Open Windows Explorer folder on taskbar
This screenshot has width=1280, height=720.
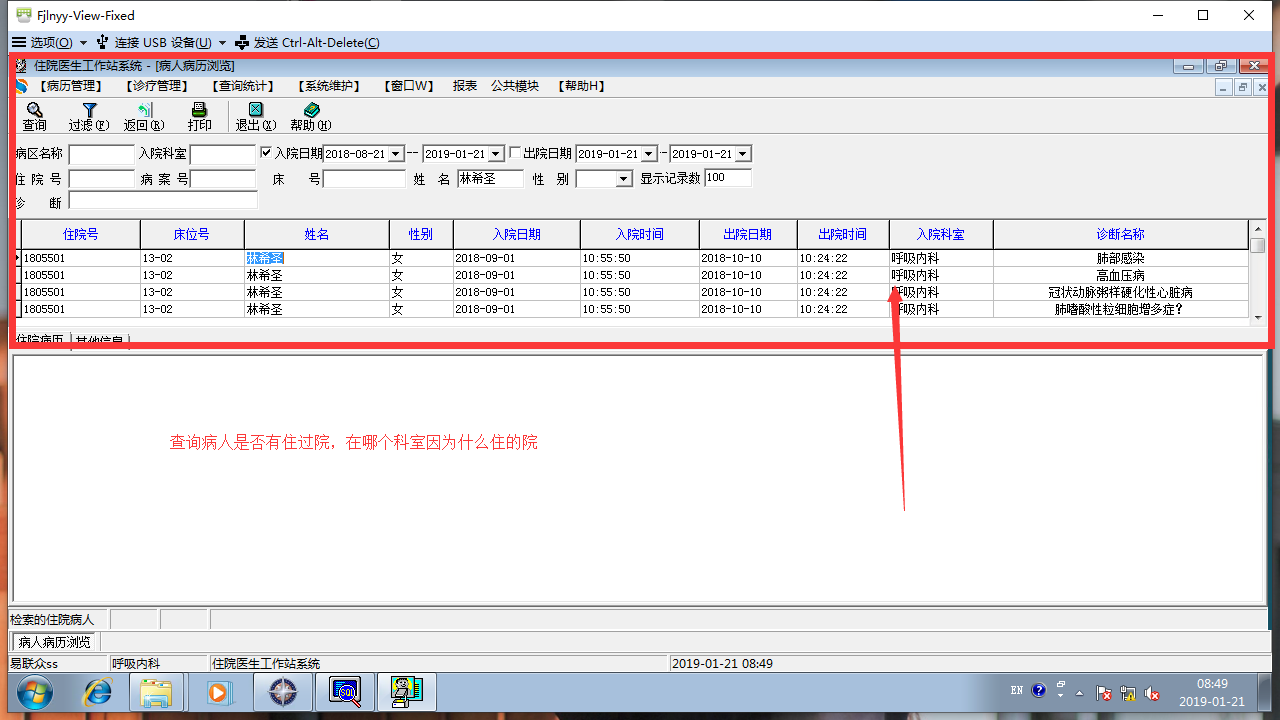[x=157, y=692]
